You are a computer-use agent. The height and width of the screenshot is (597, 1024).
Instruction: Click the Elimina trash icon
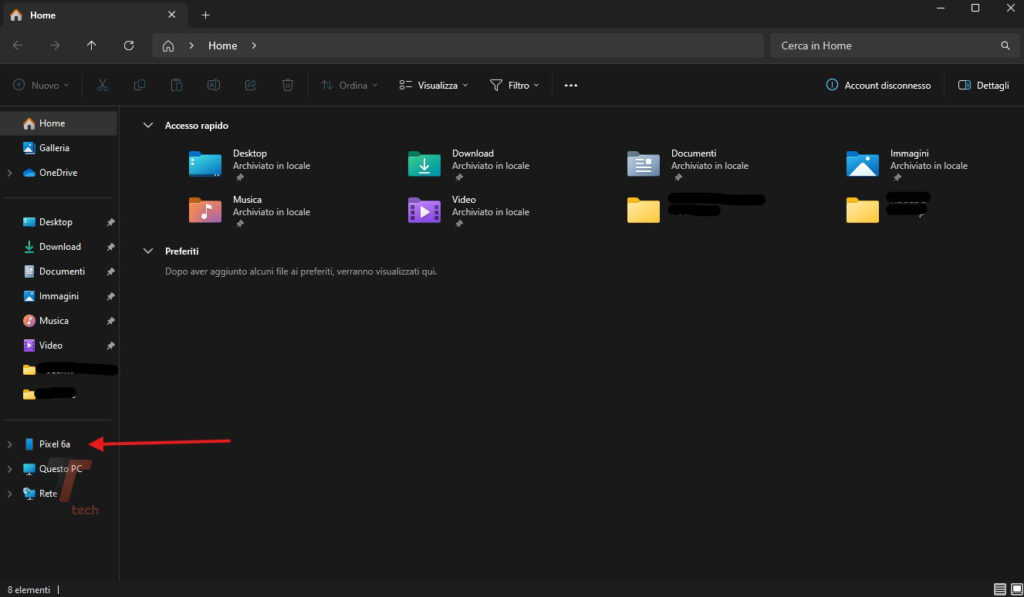click(x=287, y=85)
